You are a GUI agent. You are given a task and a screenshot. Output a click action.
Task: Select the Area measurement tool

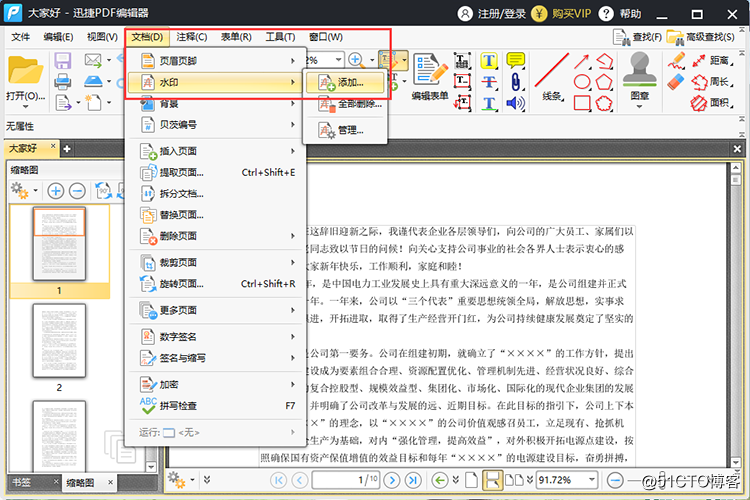tap(713, 103)
